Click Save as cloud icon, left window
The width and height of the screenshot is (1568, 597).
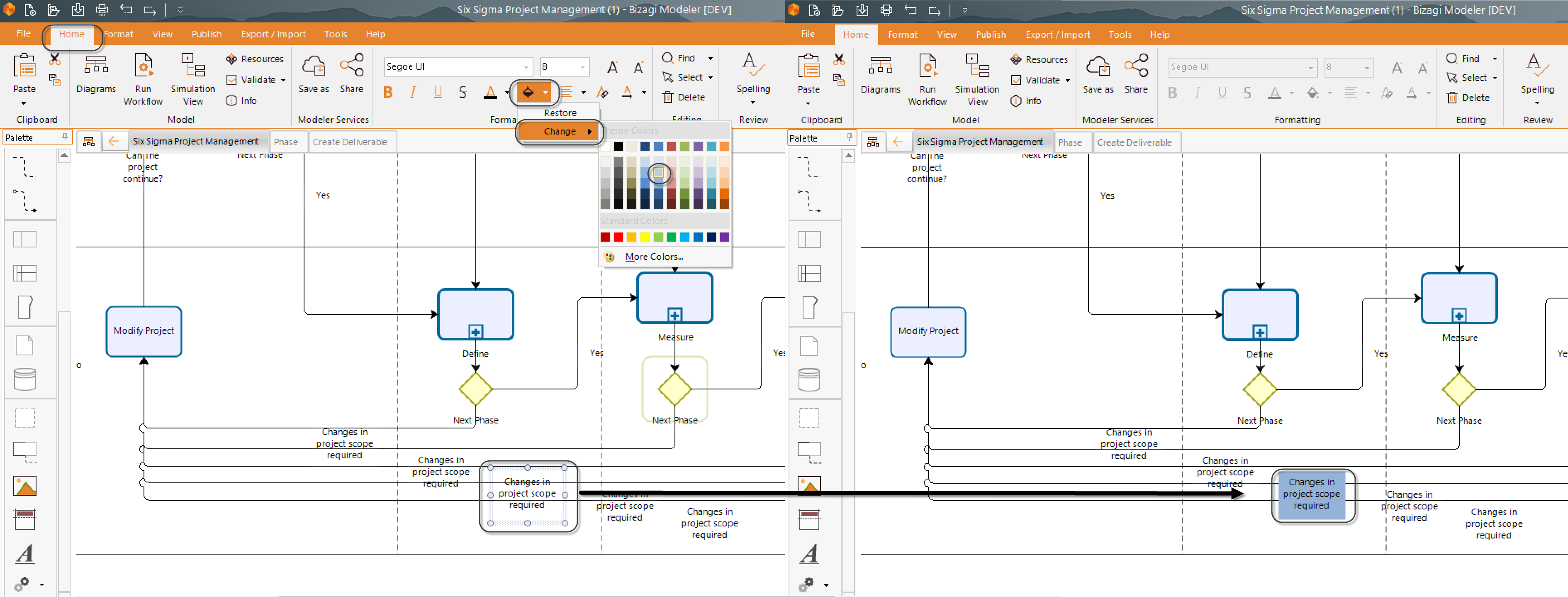coord(314,65)
